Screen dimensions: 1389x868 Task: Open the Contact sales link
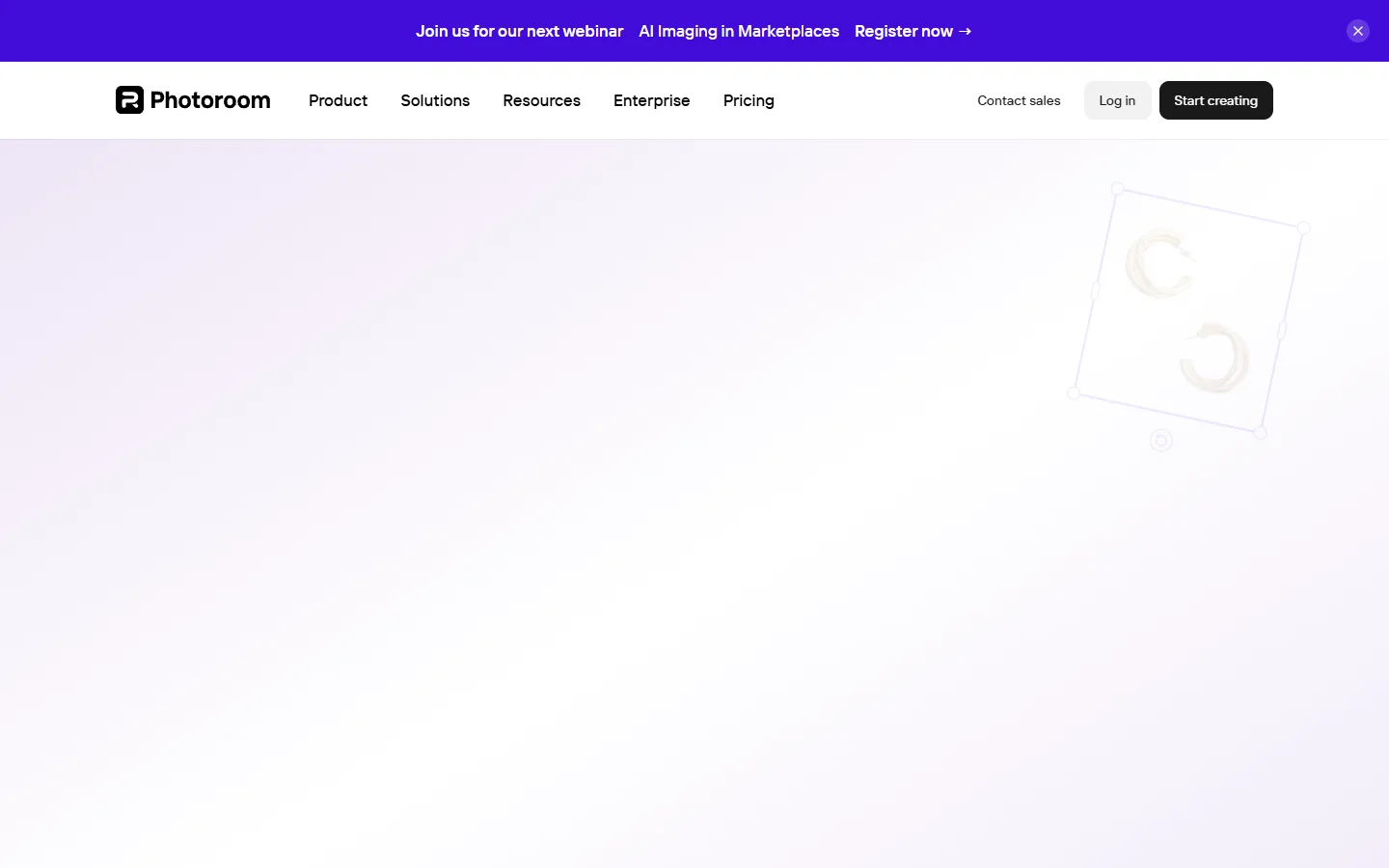1019,100
